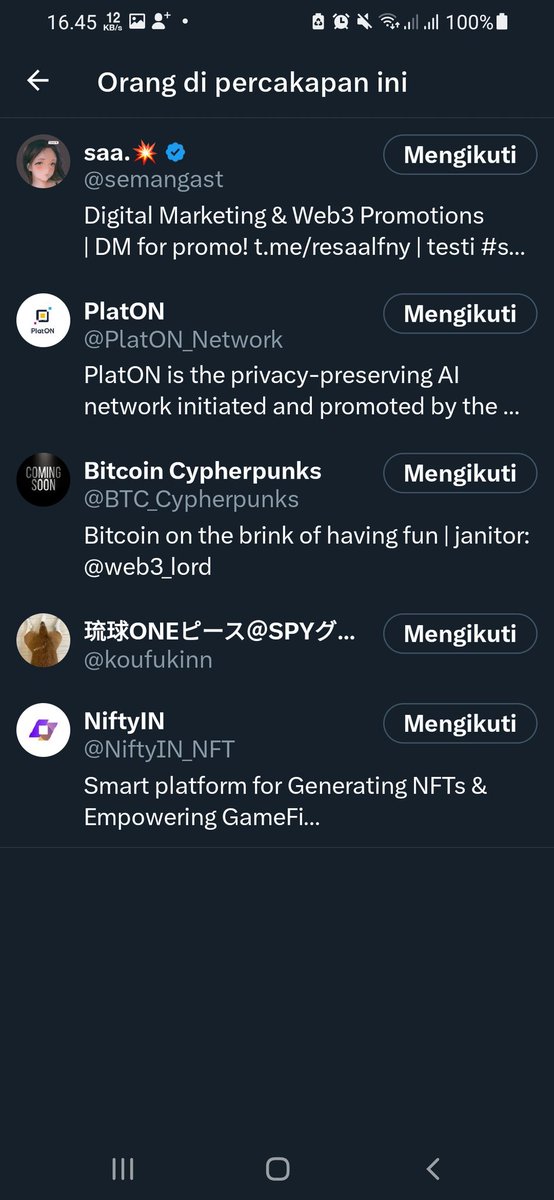Toggle Mengikuti for @semangast
The image size is (554, 1200).
tap(460, 154)
